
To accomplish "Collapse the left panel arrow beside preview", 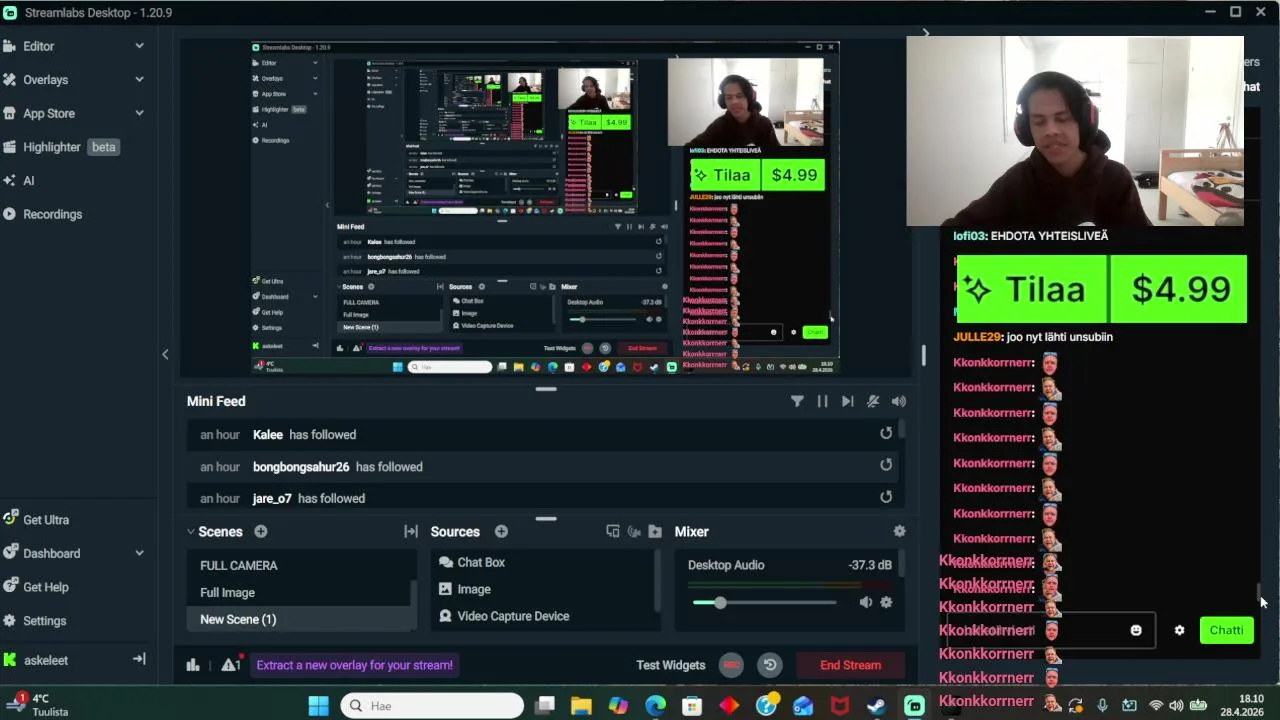I will point(165,354).
